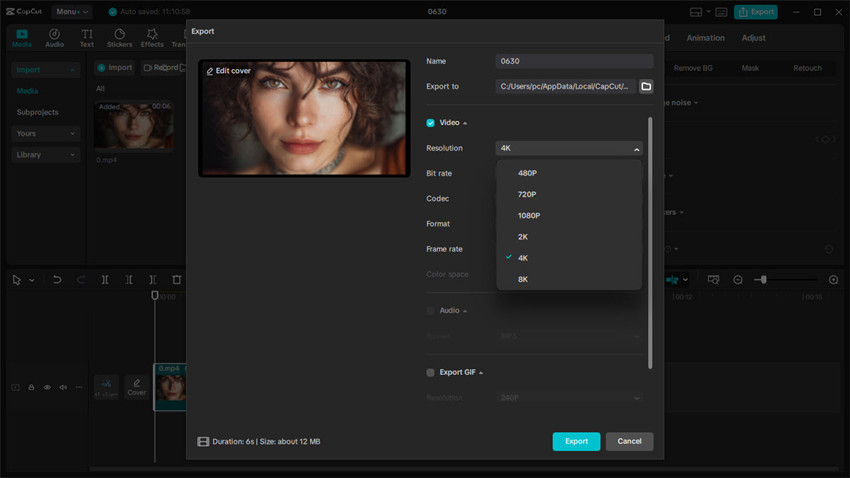Click the Record button in media panel
Viewport: 850px width, 478px height.
tap(161, 68)
